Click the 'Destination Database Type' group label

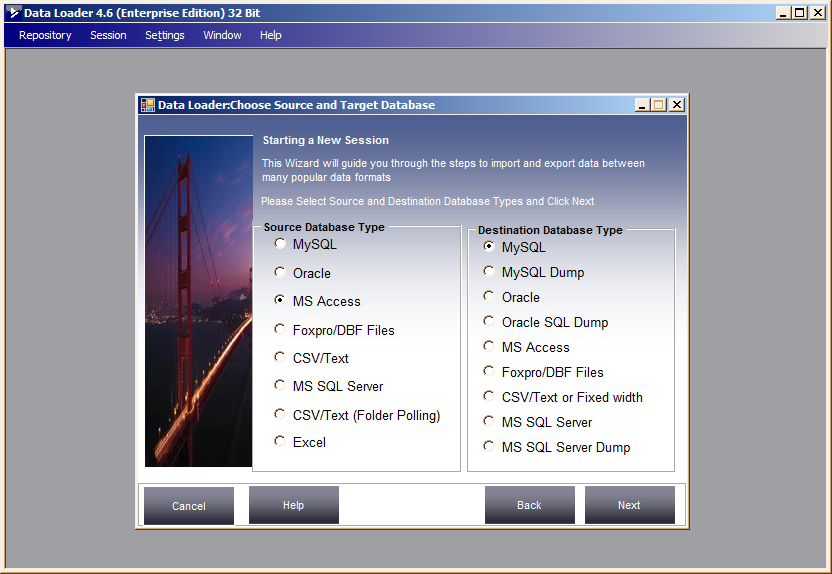550,230
